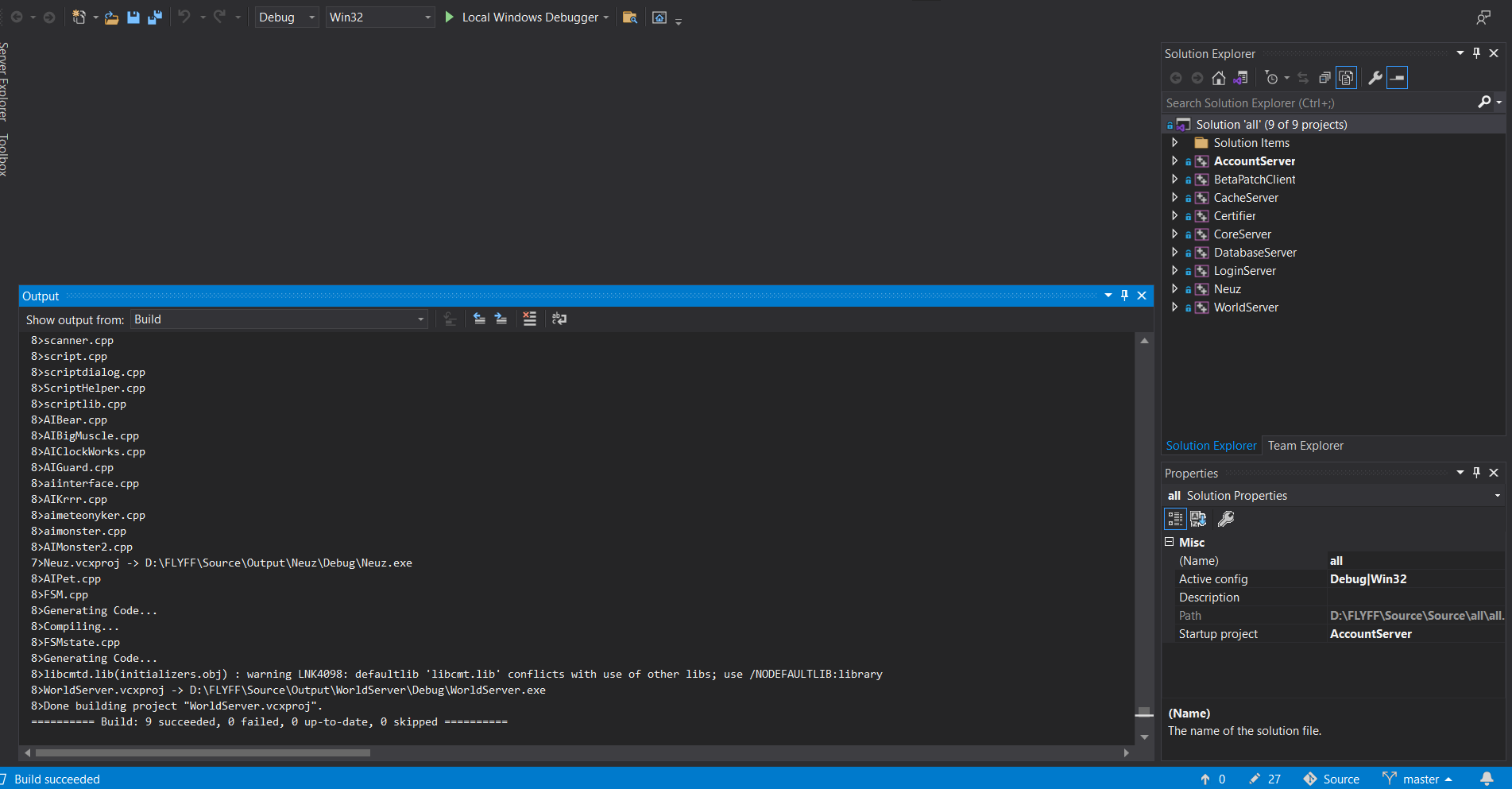Navigate backward in the main toolbar

point(17,17)
